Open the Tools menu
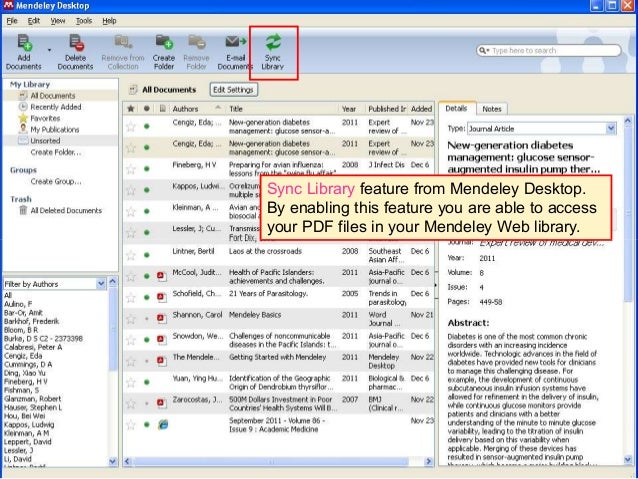 pos(84,21)
